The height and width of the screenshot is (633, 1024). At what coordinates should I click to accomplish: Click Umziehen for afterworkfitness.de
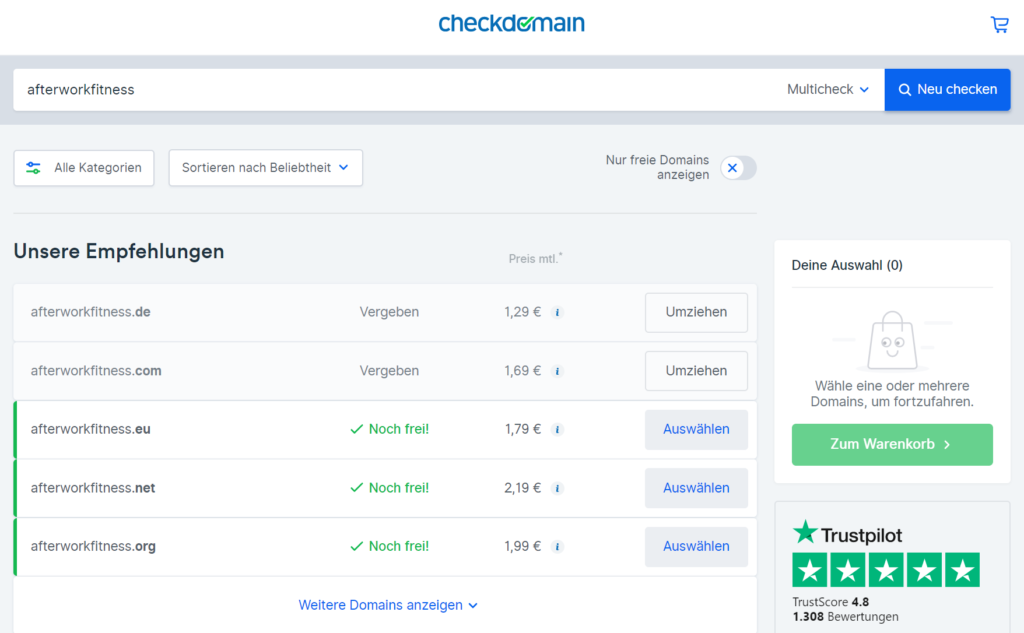coord(696,312)
